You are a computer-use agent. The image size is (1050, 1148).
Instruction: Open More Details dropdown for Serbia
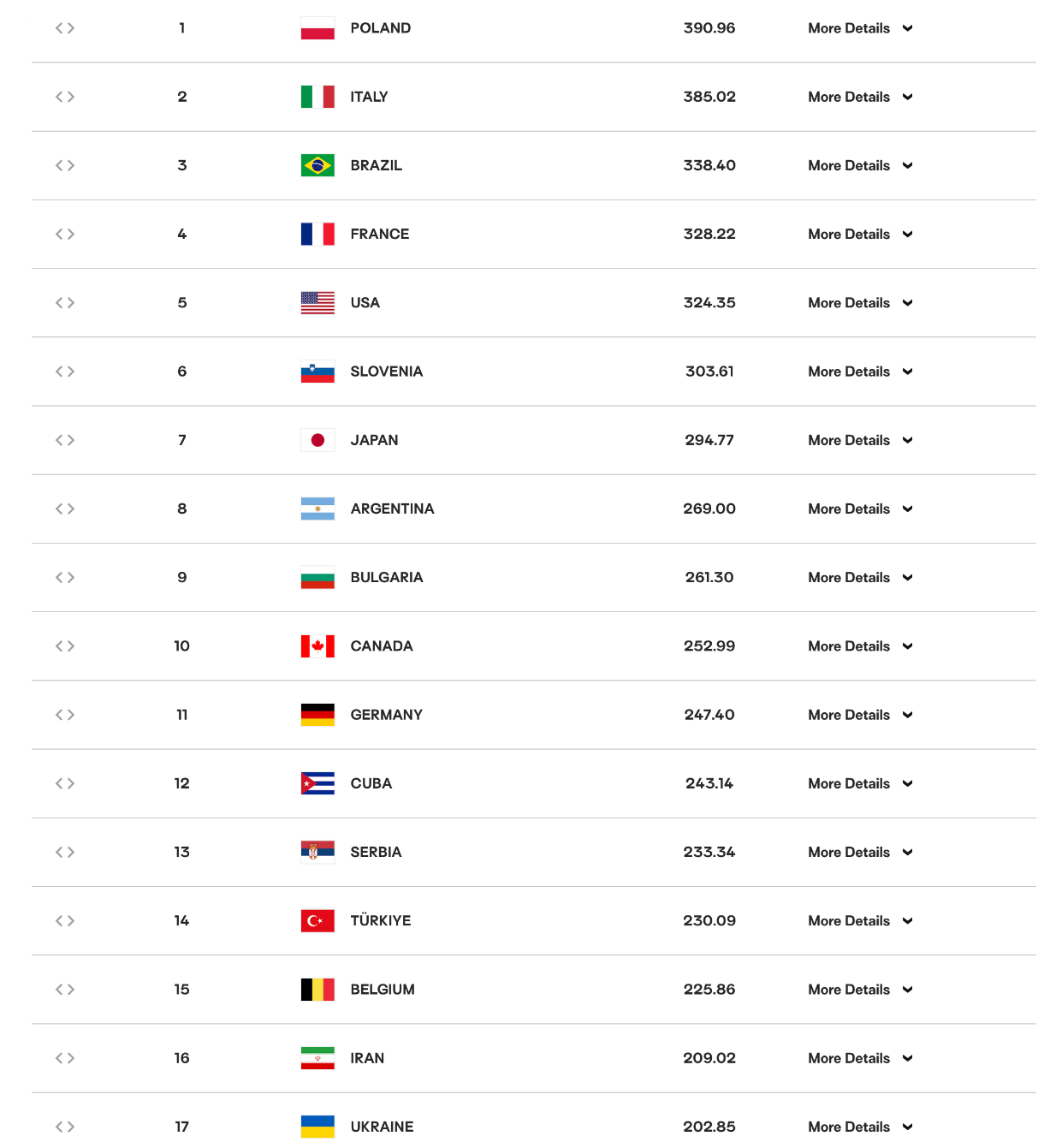[860, 853]
